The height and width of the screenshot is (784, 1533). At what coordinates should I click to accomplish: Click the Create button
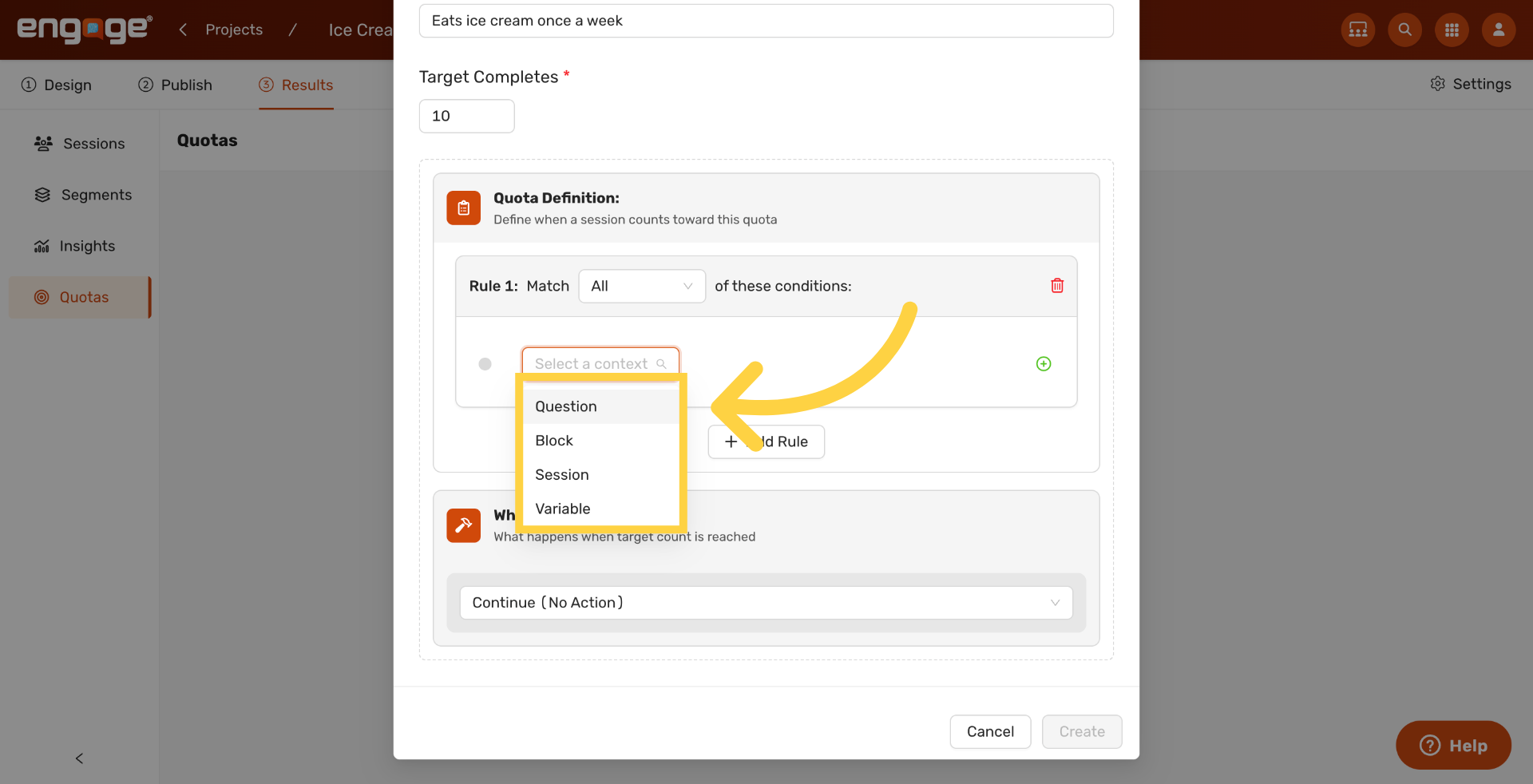point(1082,731)
